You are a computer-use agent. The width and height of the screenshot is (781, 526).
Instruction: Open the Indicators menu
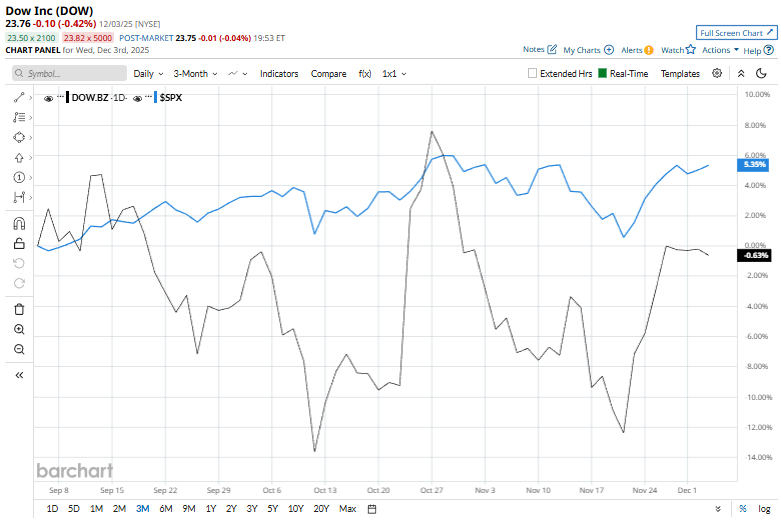(279, 74)
